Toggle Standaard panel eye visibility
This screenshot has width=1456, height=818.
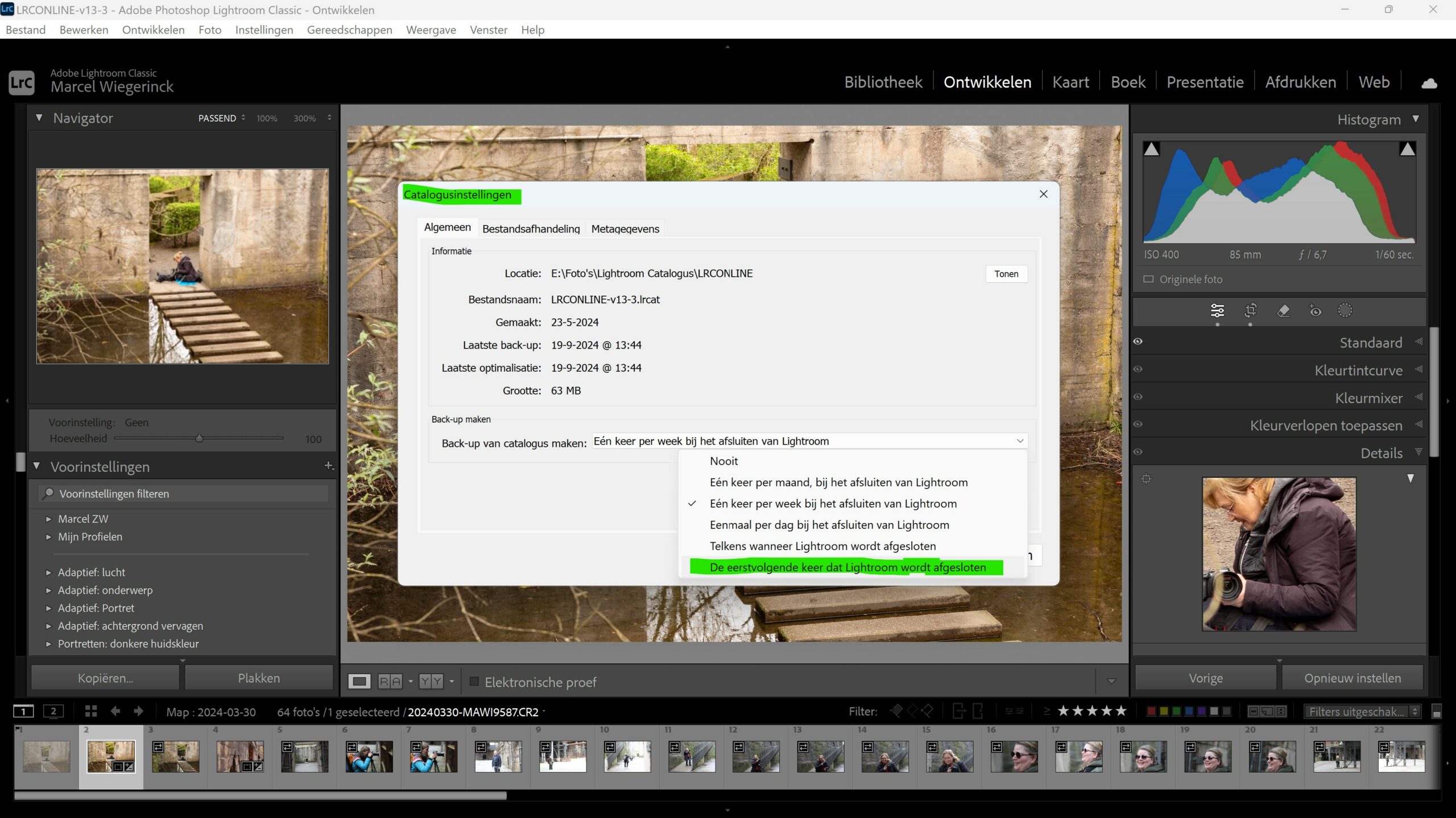[1137, 342]
